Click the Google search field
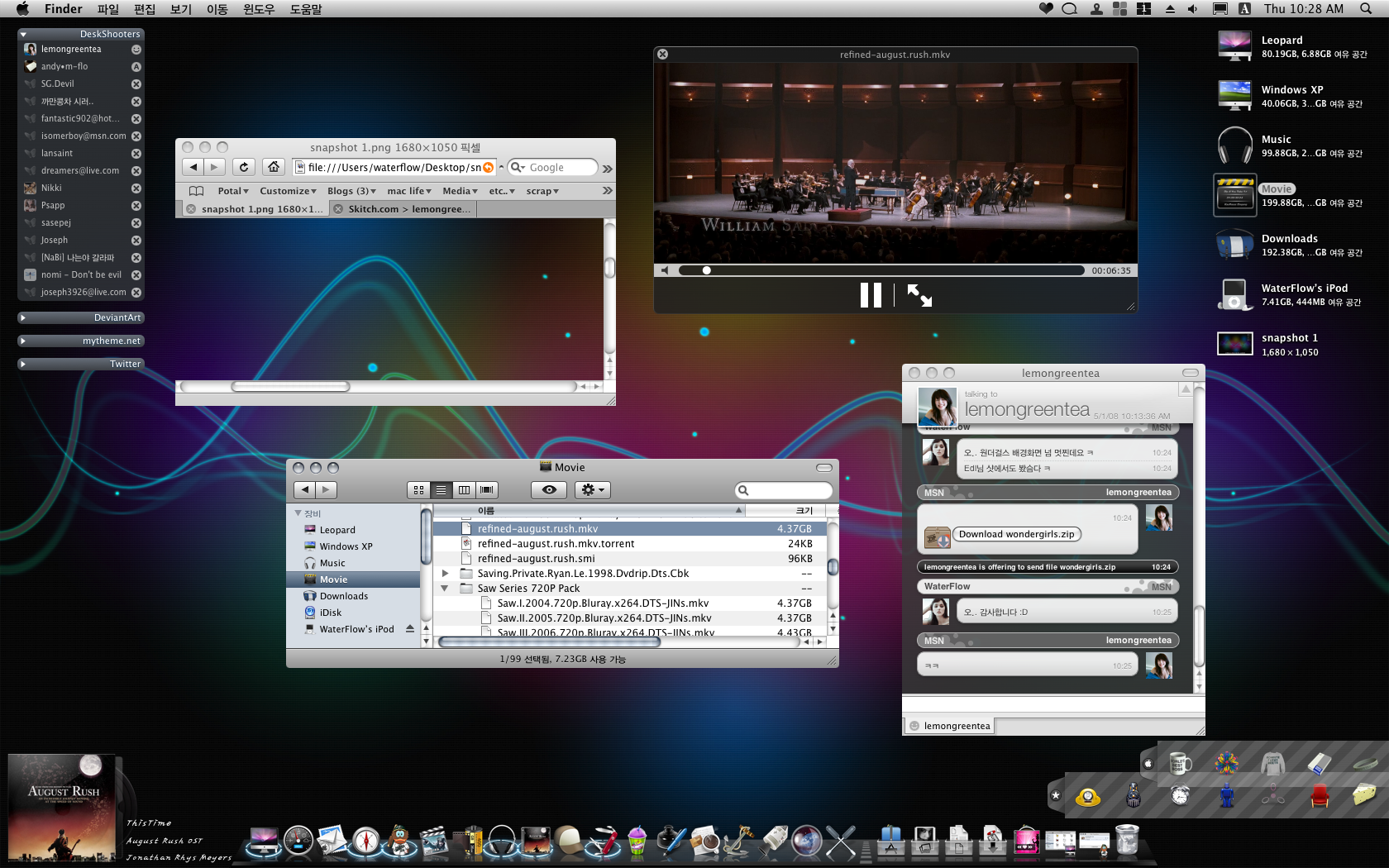The height and width of the screenshot is (868, 1389). (x=552, y=167)
